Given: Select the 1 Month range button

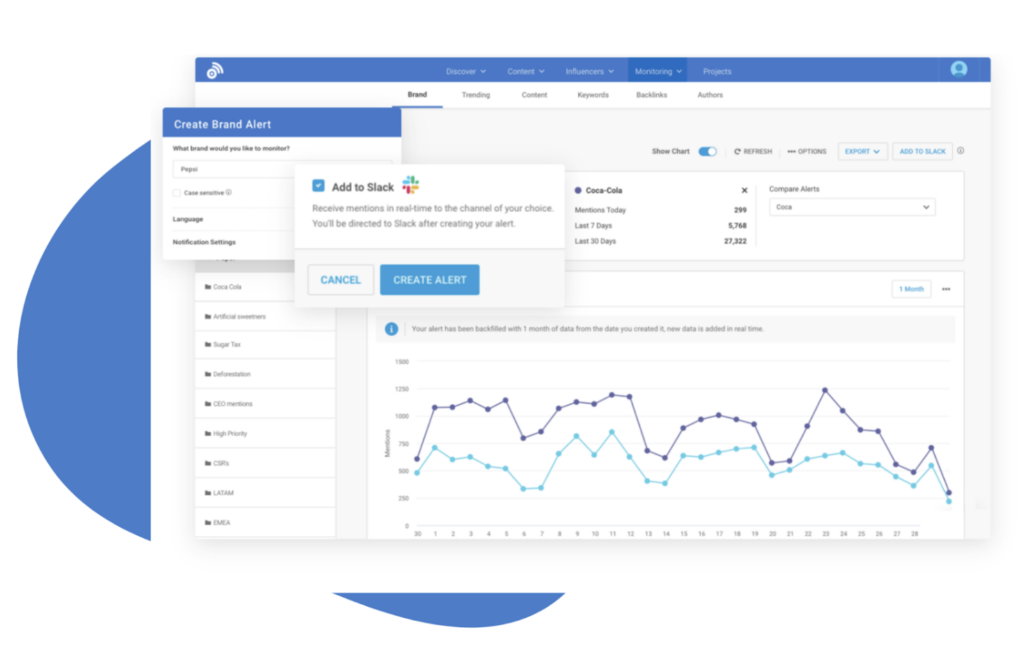Looking at the screenshot, I should coord(911,289).
